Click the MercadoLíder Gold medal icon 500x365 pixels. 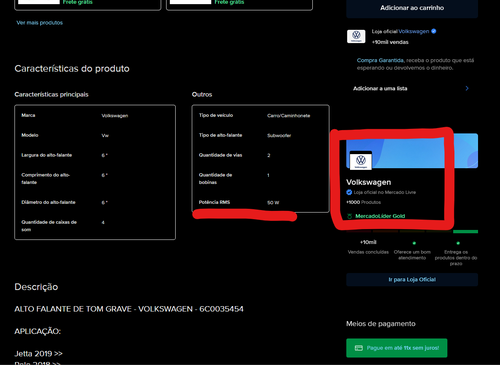click(350, 216)
